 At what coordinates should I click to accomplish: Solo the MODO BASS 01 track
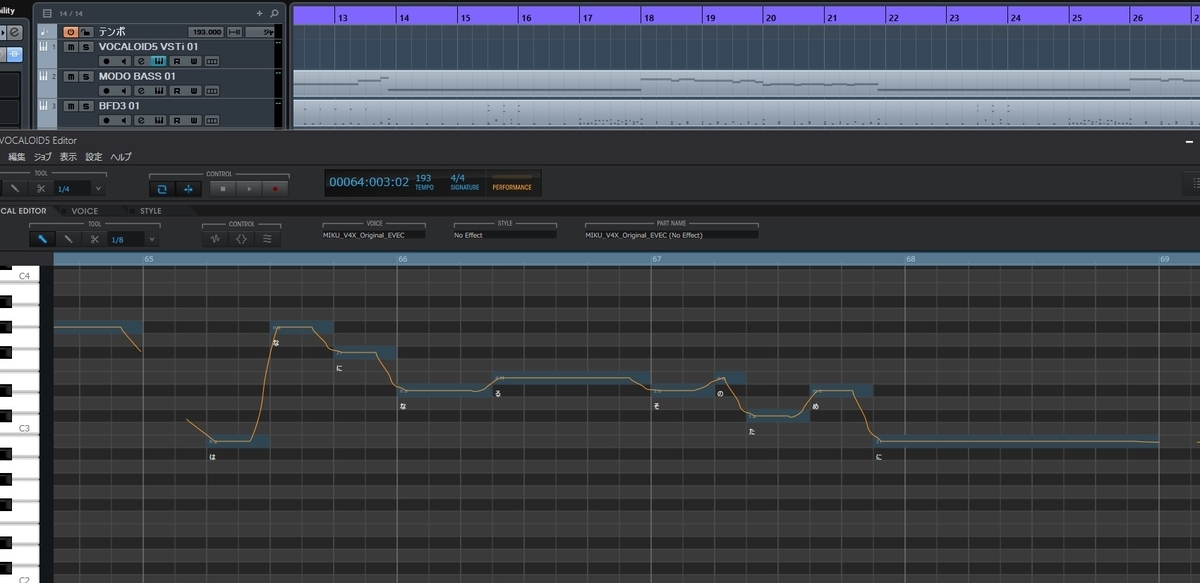click(86, 76)
